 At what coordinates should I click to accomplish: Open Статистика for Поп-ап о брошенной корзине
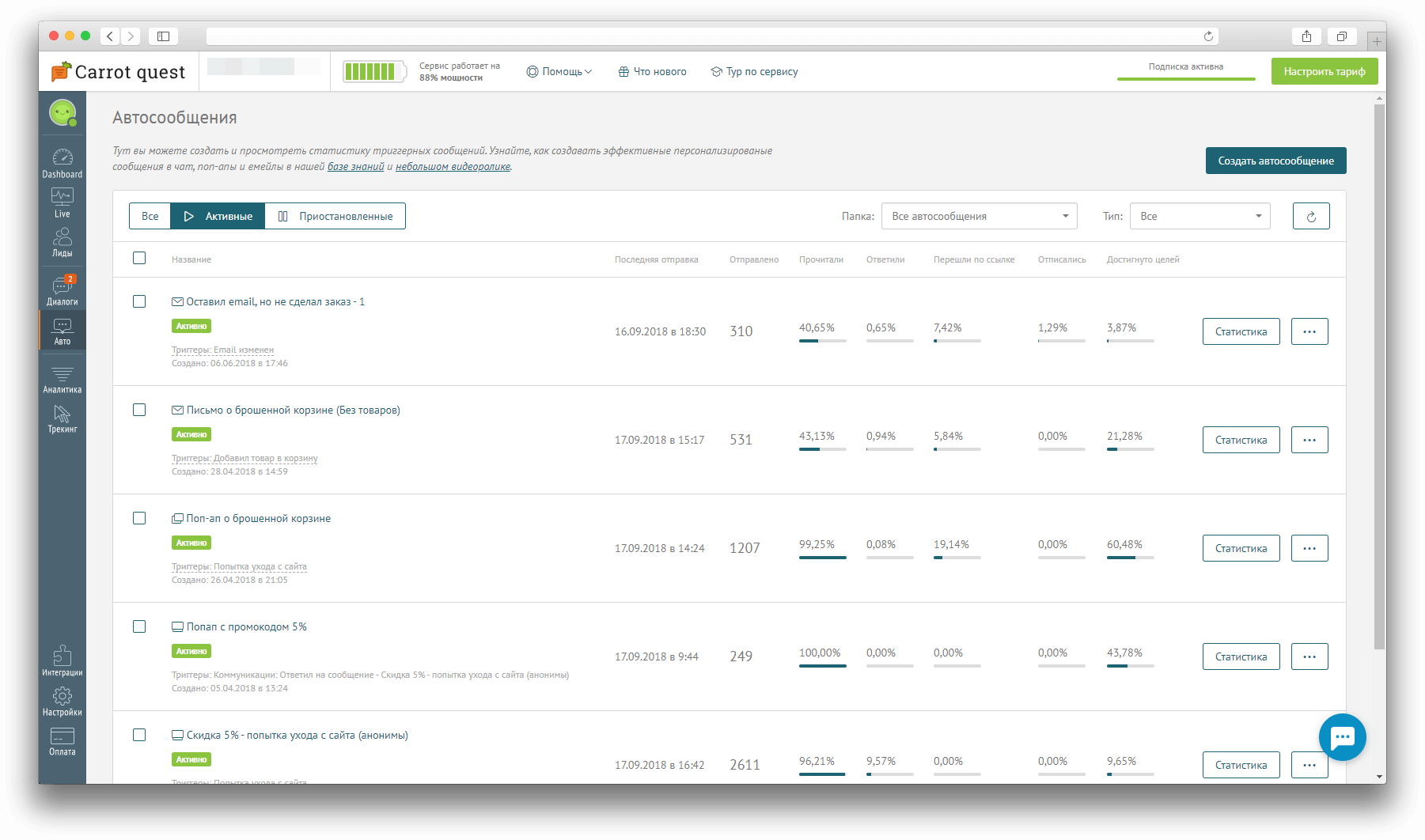[1241, 548]
